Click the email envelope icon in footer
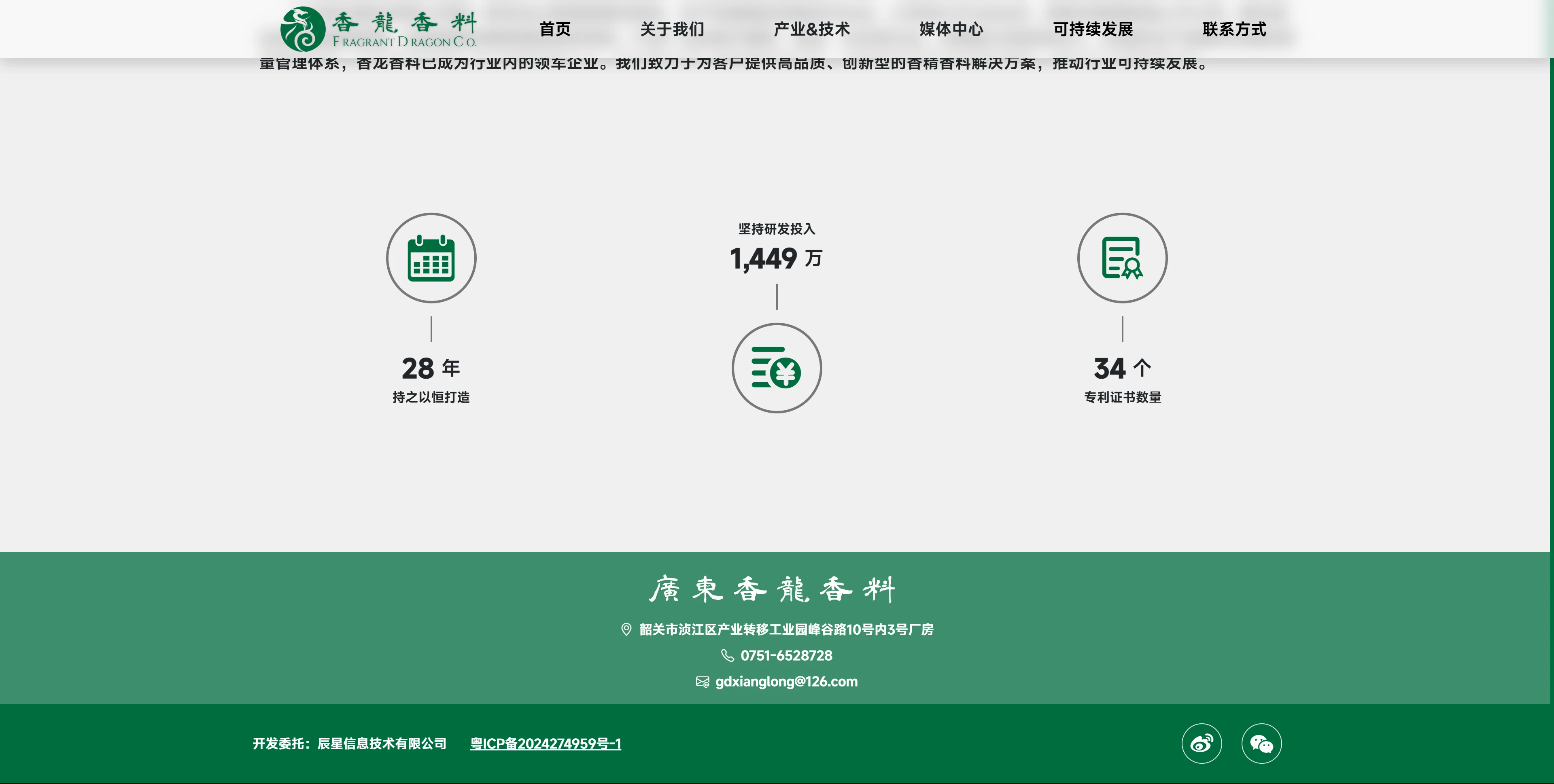1554x784 pixels. [x=702, y=682]
